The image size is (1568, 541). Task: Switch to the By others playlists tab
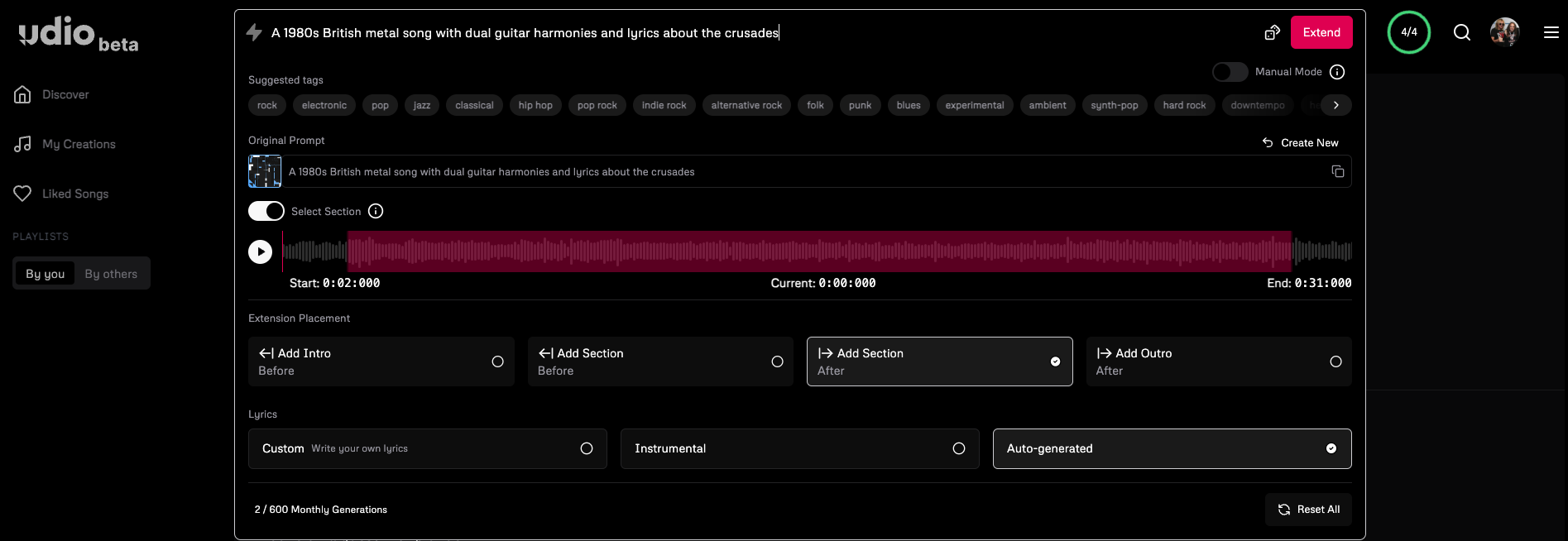point(111,274)
